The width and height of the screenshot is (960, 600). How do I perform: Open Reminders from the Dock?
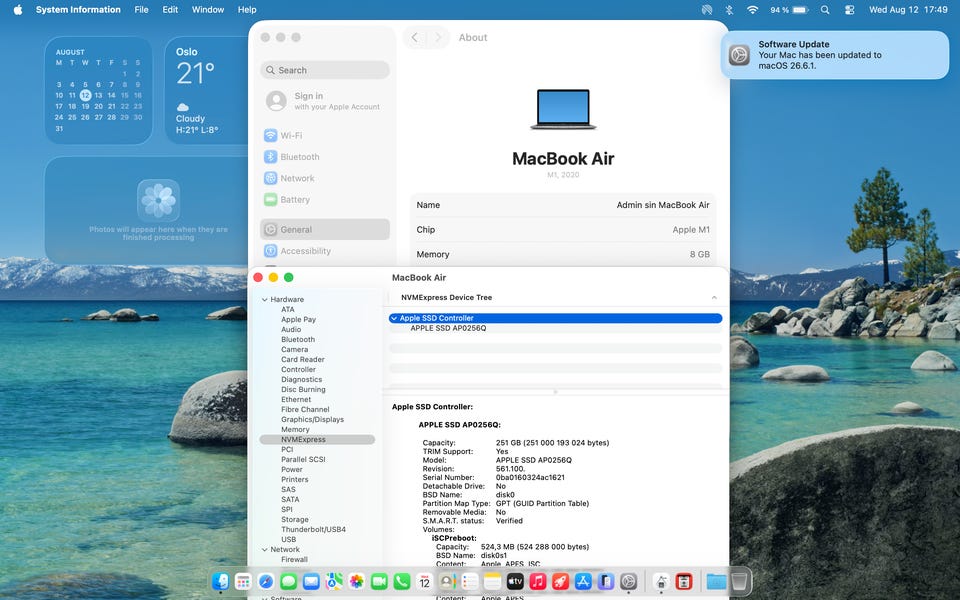[x=470, y=581]
